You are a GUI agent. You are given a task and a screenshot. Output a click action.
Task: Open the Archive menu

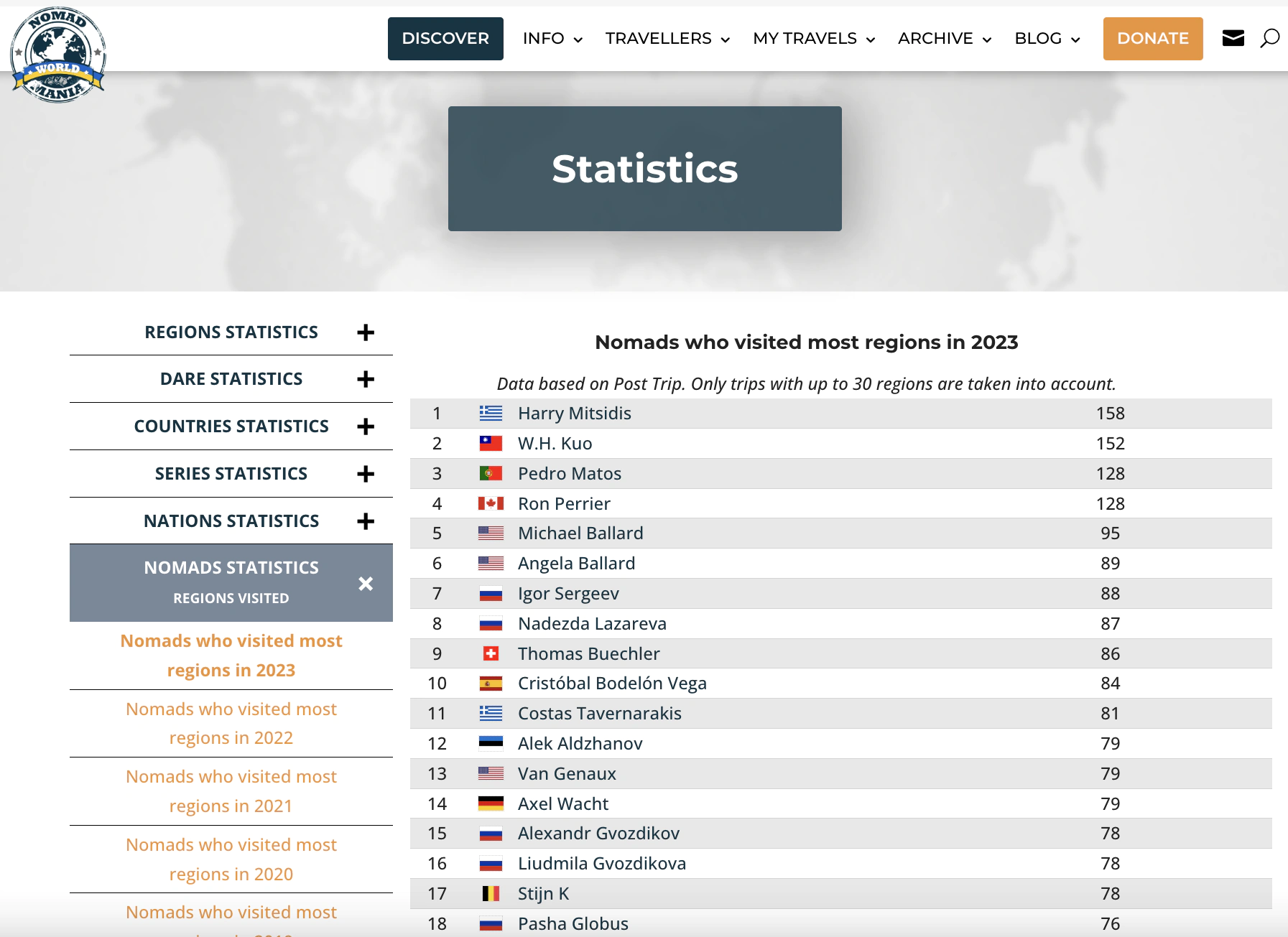944,39
